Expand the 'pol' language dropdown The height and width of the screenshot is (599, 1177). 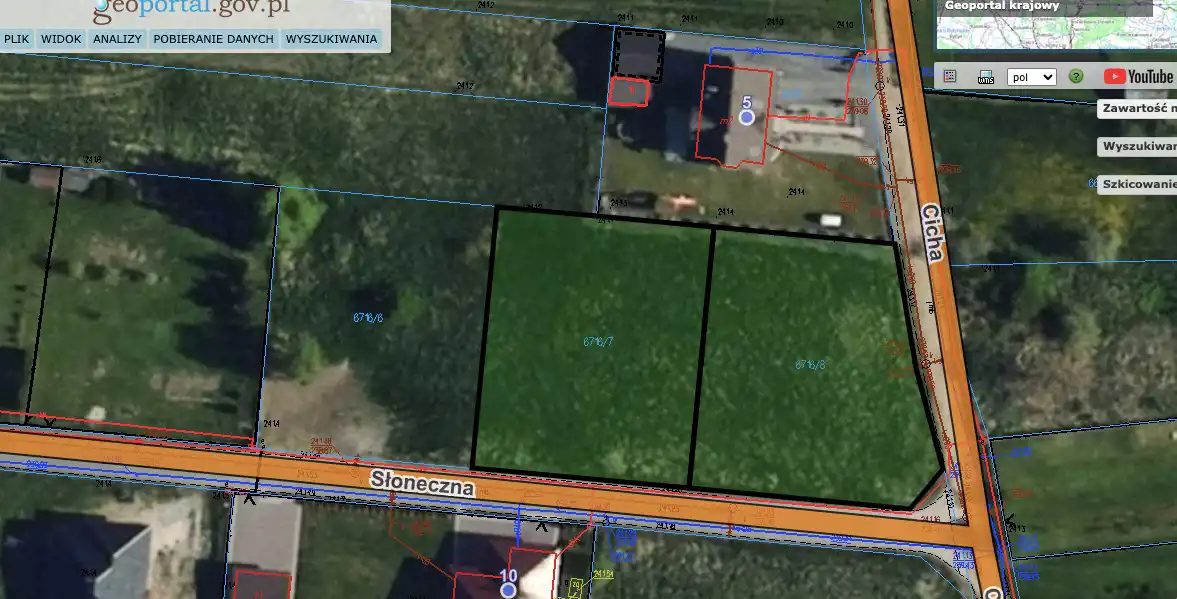point(1032,77)
